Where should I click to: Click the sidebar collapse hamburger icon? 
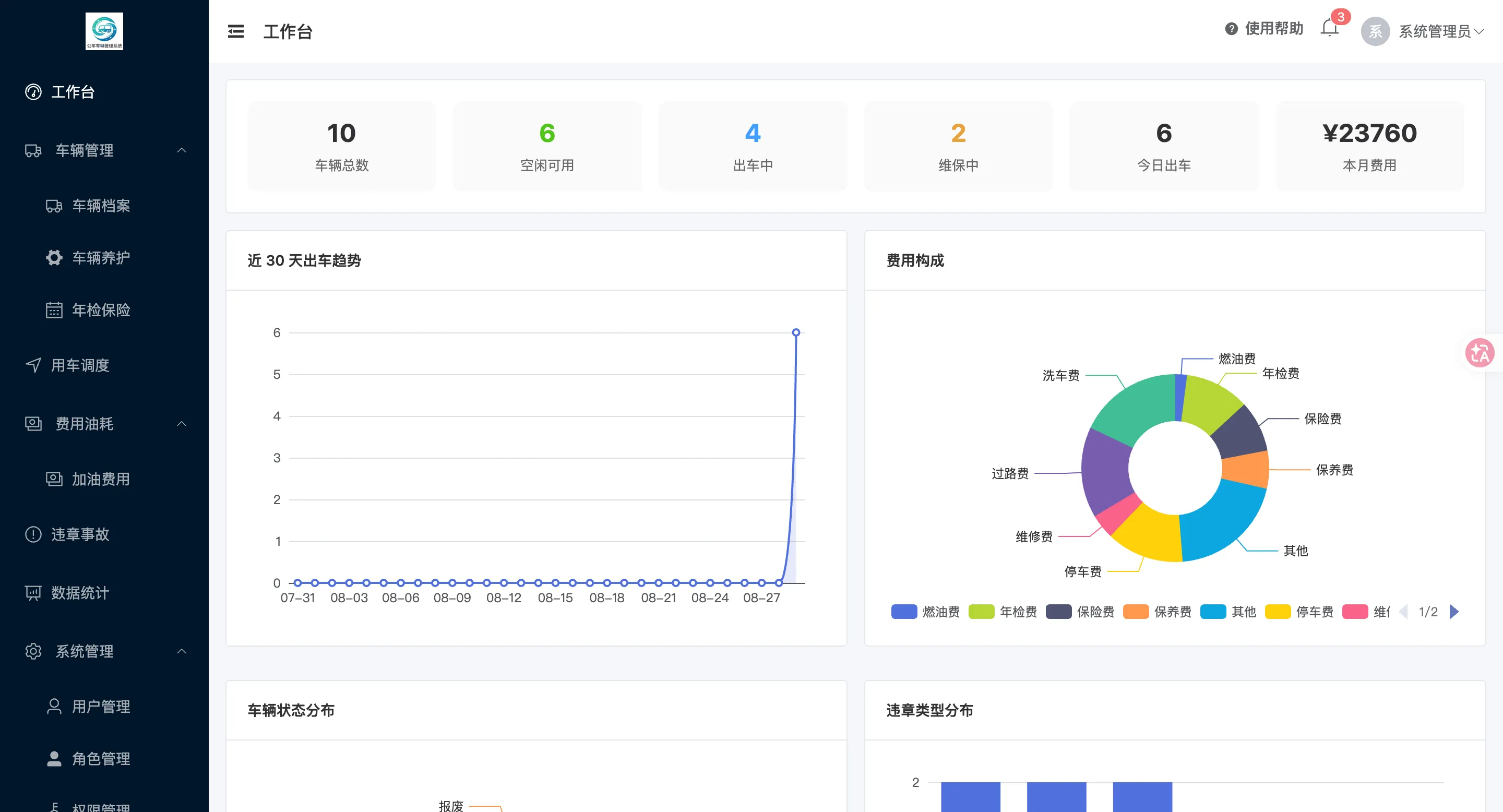[x=236, y=31]
